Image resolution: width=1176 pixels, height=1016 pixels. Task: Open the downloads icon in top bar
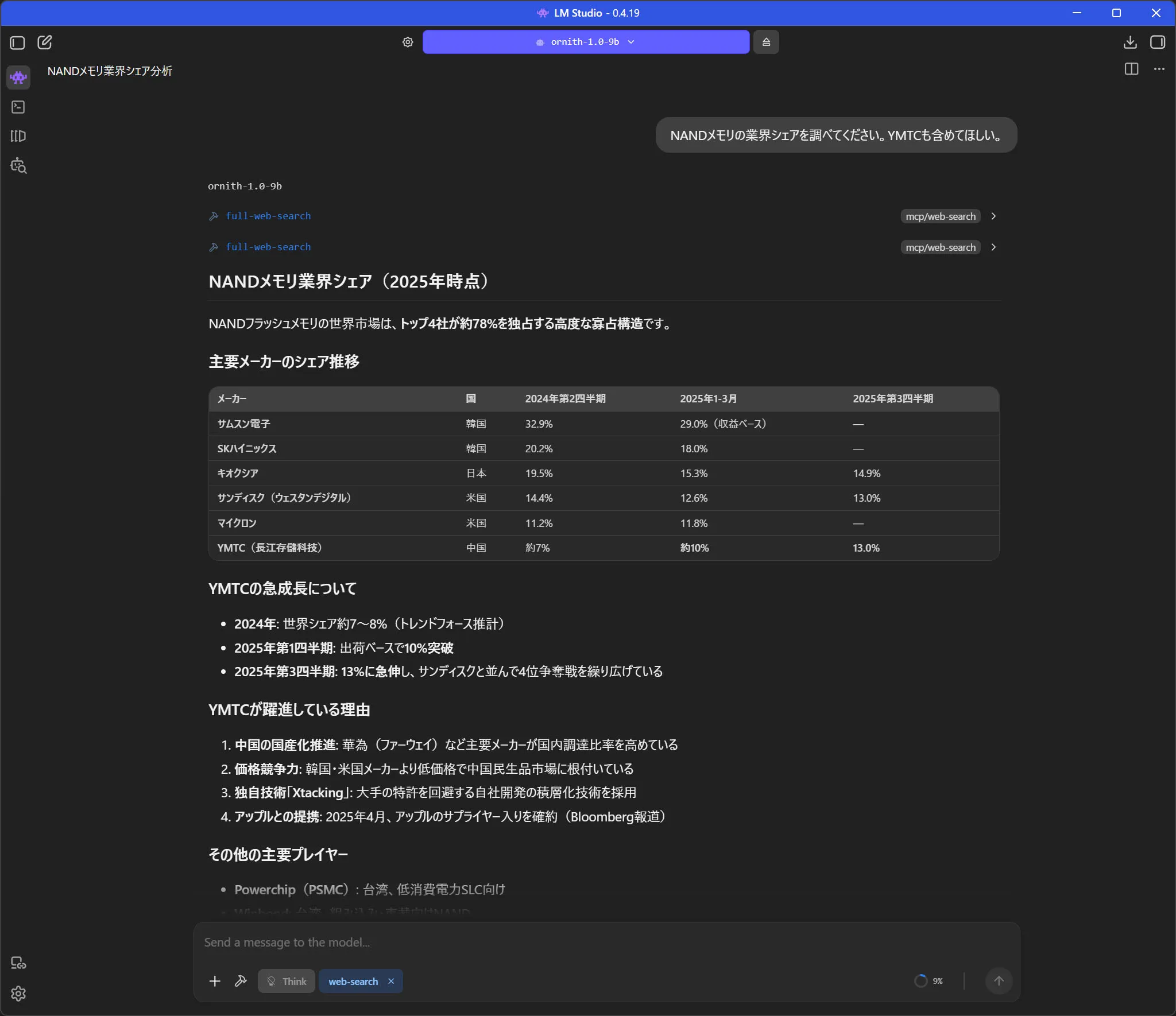click(x=1129, y=42)
